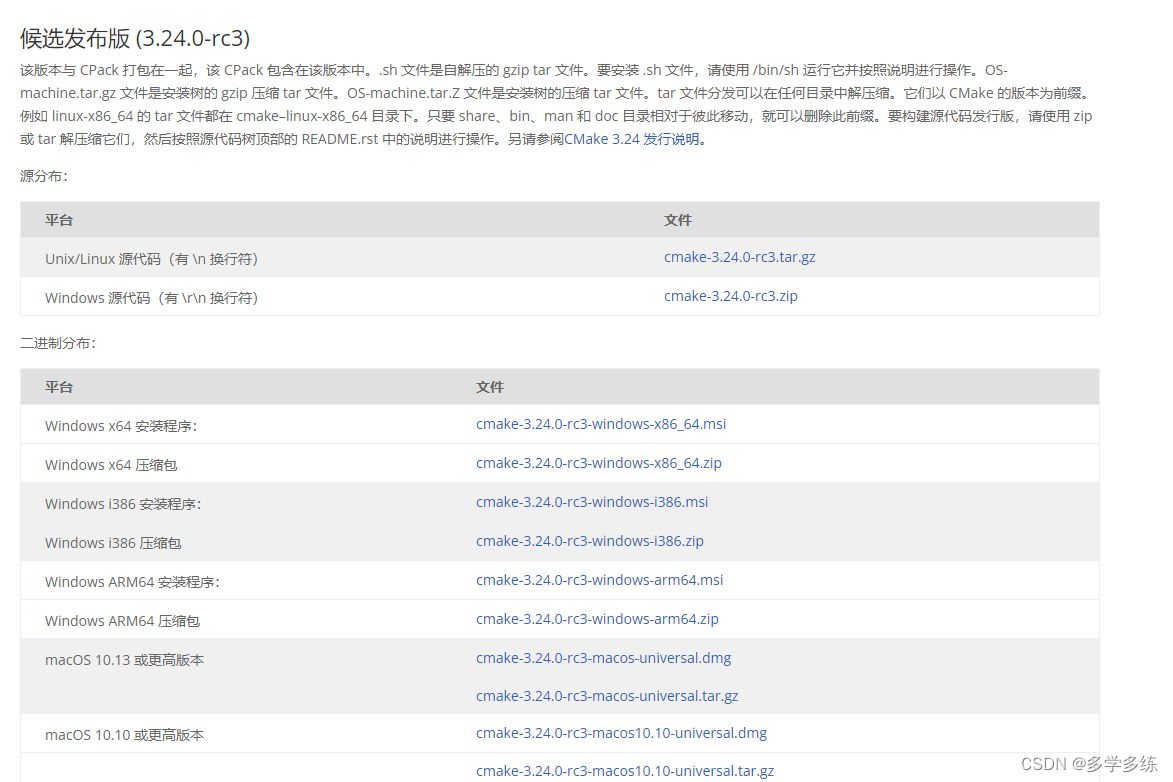Screen dimensions: 1173x782
Task: Download cmake-3.24.0-rc3-windows-i386.zip archive
Action: [x=589, y=541]
